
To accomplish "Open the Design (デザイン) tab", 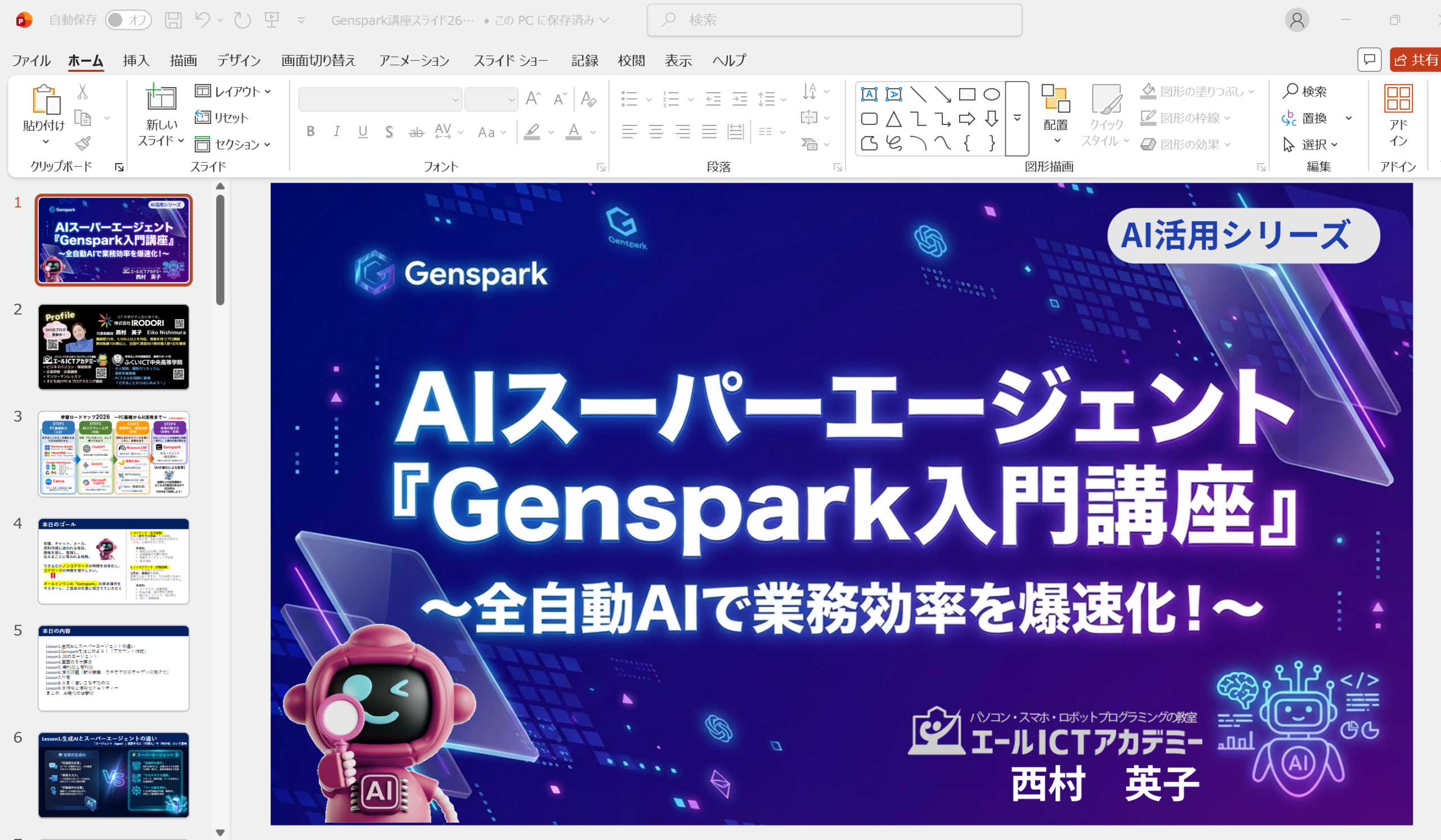I will coord(239,61).
